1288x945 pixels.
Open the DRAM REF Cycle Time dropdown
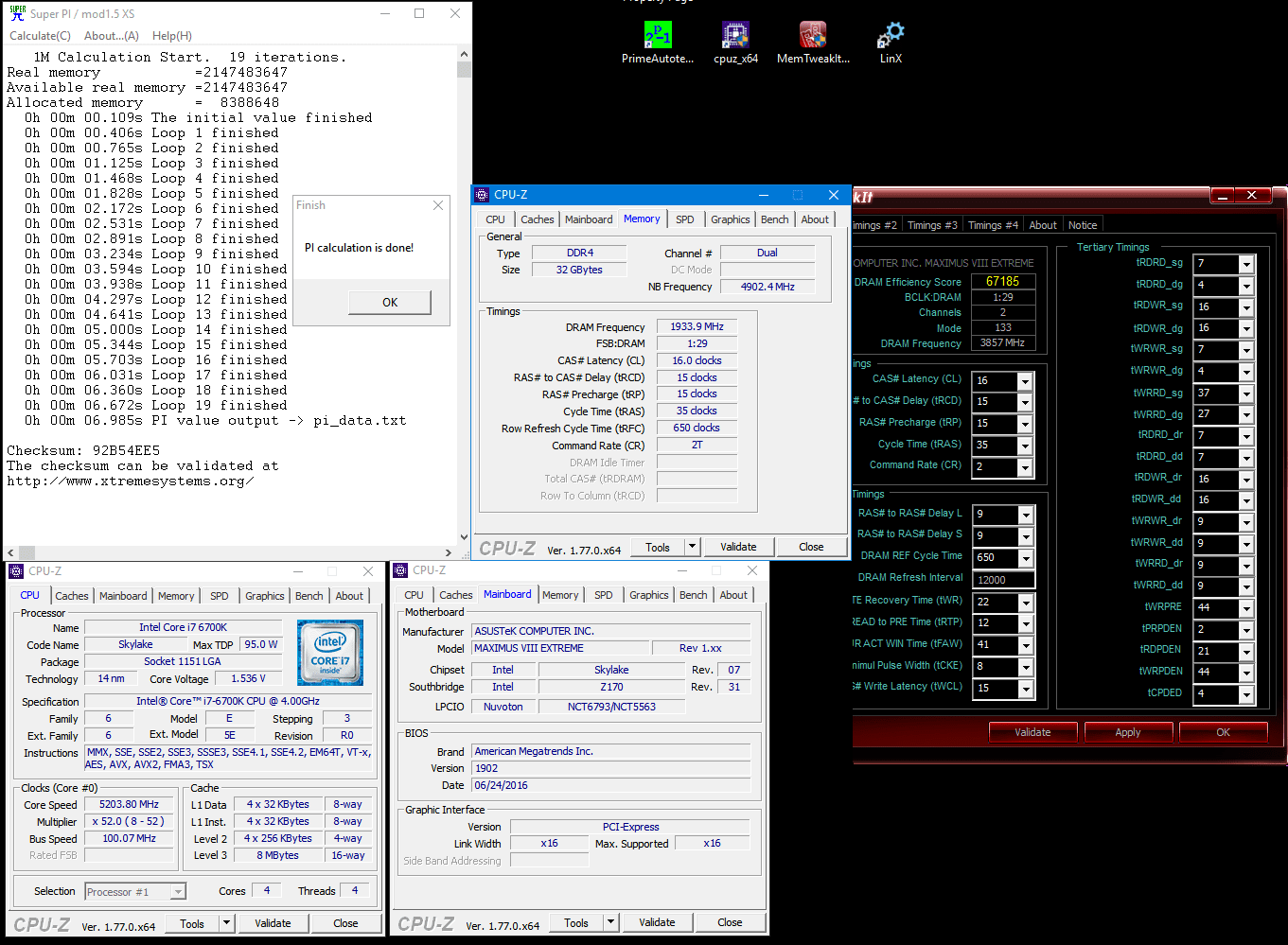click(1025, 558)
